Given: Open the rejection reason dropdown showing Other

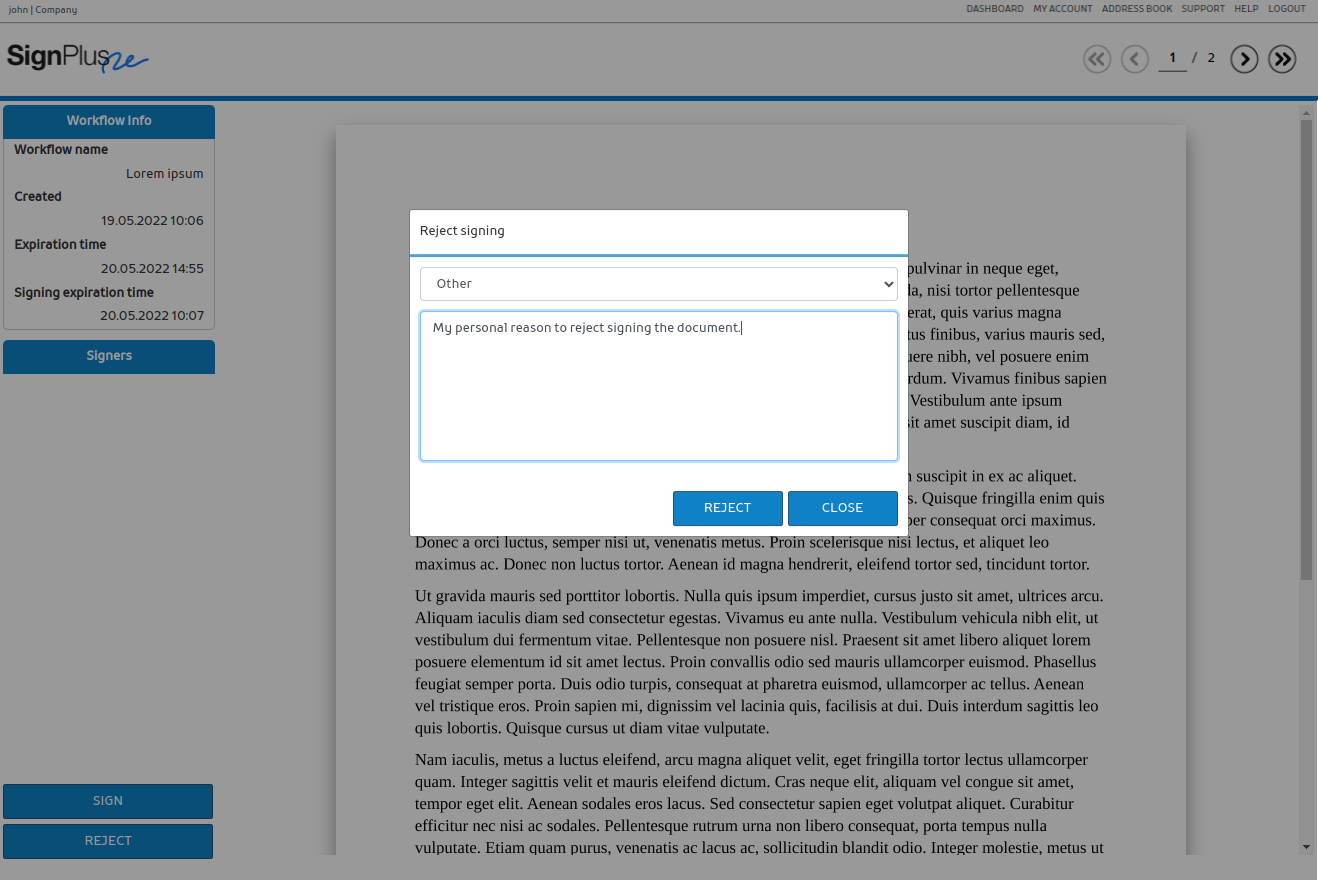Looking at the screenshot, I should (x=658, y=284).
